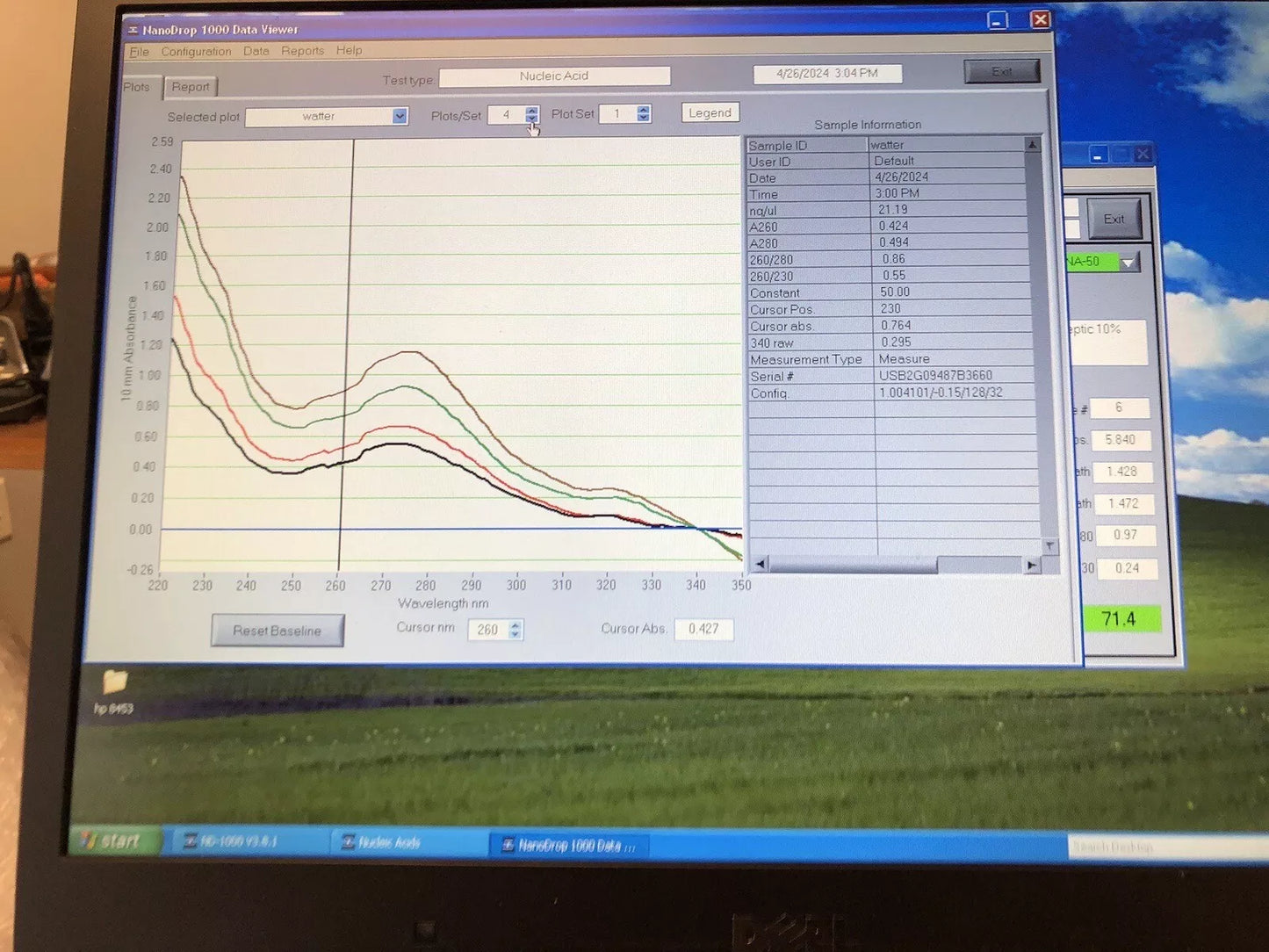Open the Help menu

click(349, 50)
